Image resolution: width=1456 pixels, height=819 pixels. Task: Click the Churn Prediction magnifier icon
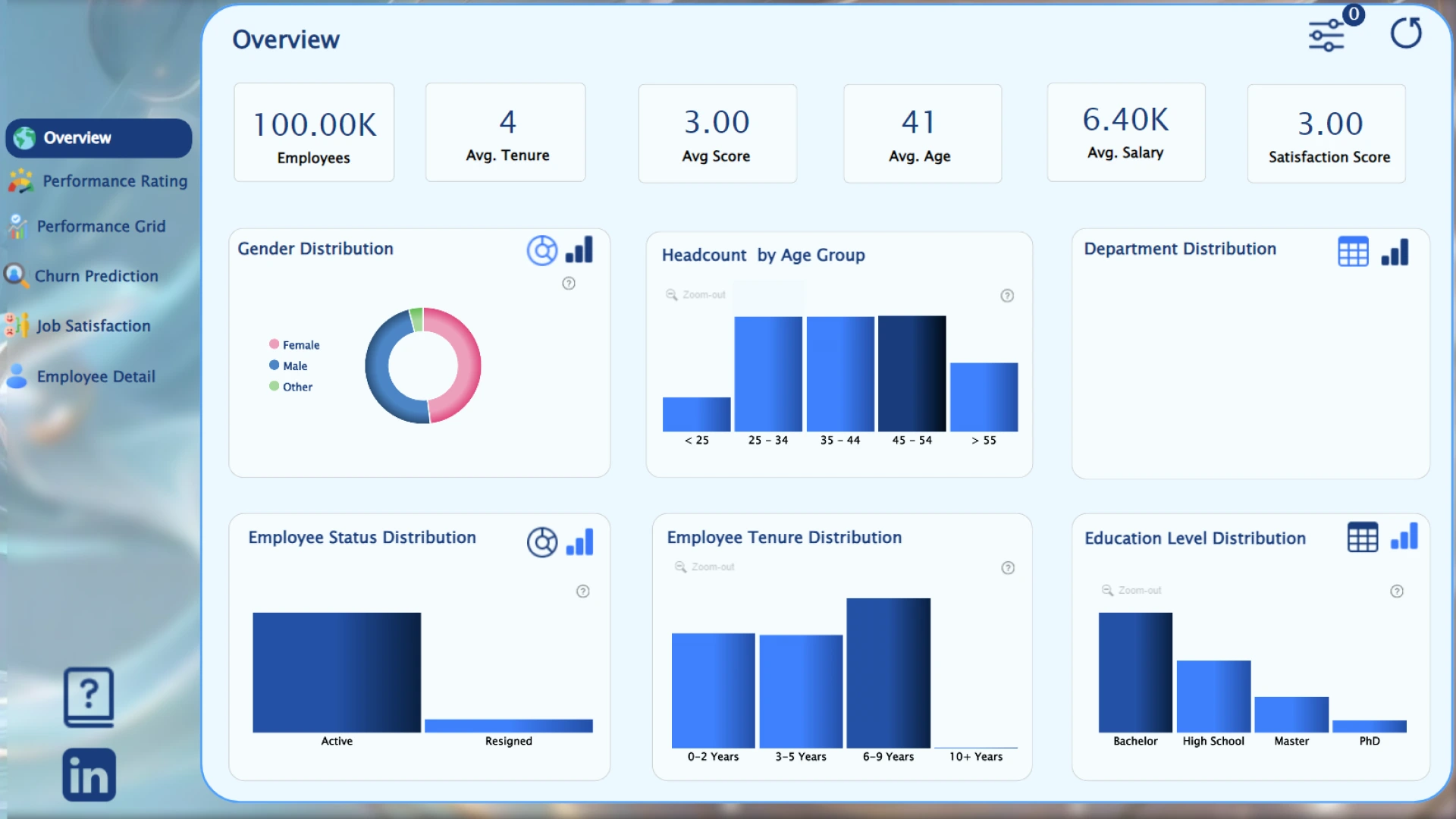(14, 275)
